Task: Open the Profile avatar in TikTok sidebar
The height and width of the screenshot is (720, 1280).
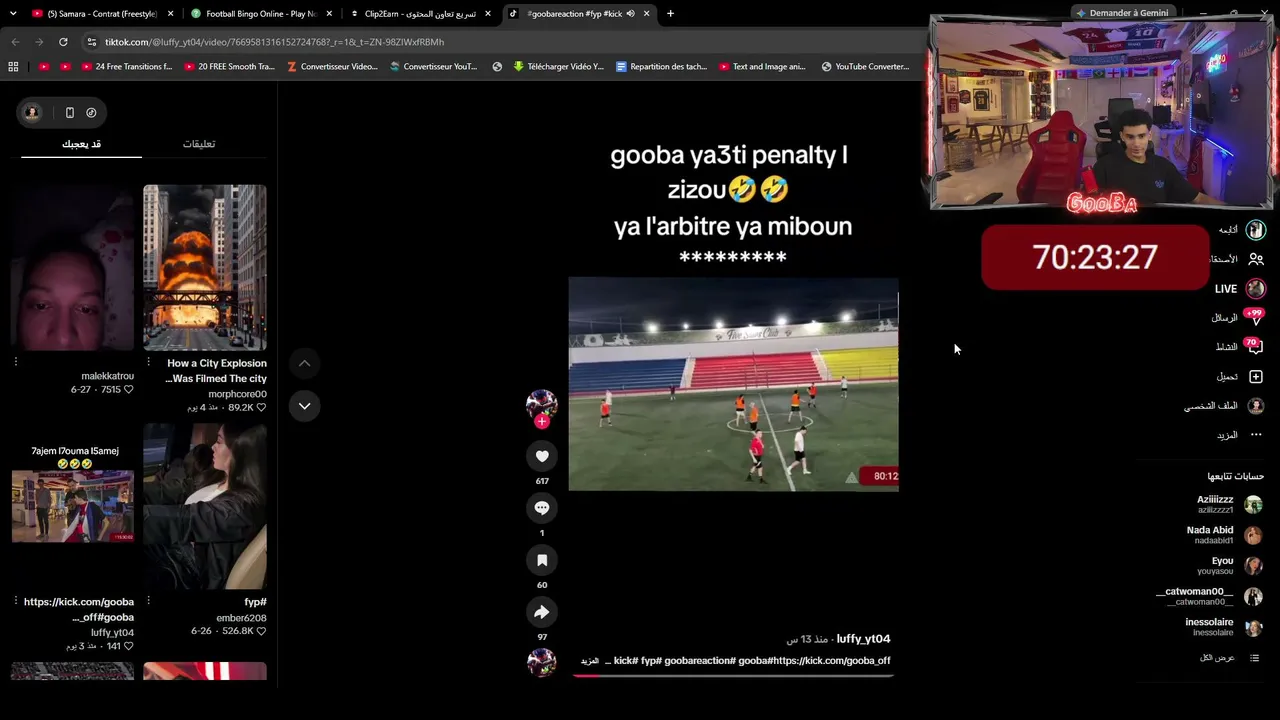Action: click(1256, 406)
